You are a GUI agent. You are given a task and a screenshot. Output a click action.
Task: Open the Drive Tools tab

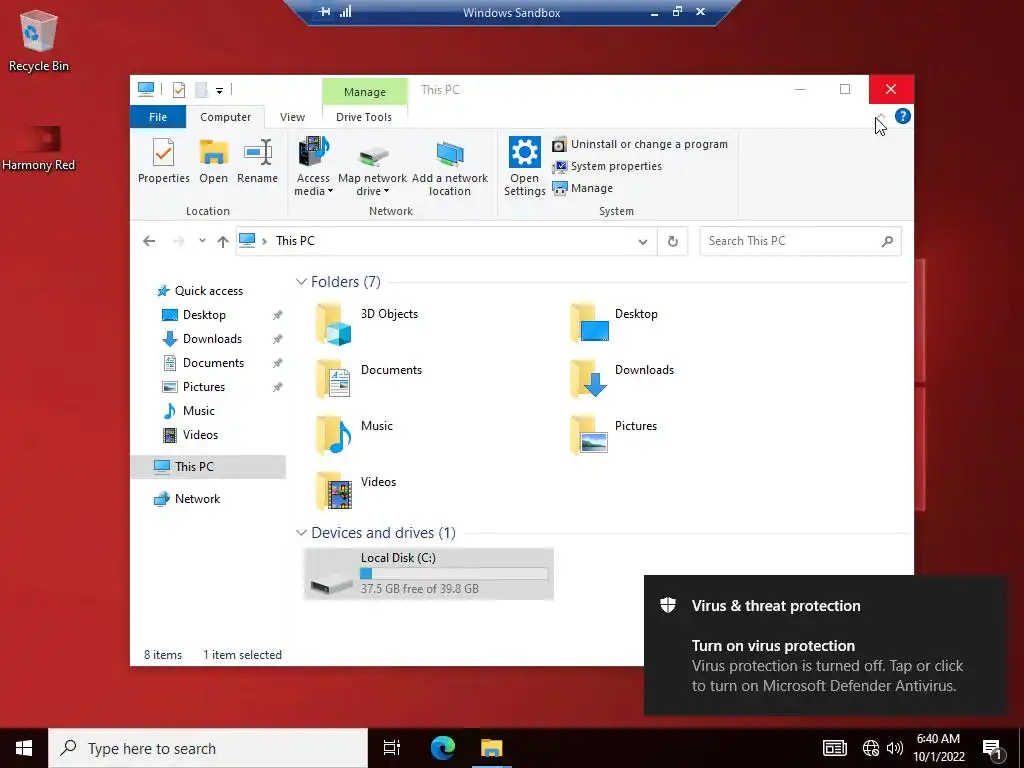(364, 117)
